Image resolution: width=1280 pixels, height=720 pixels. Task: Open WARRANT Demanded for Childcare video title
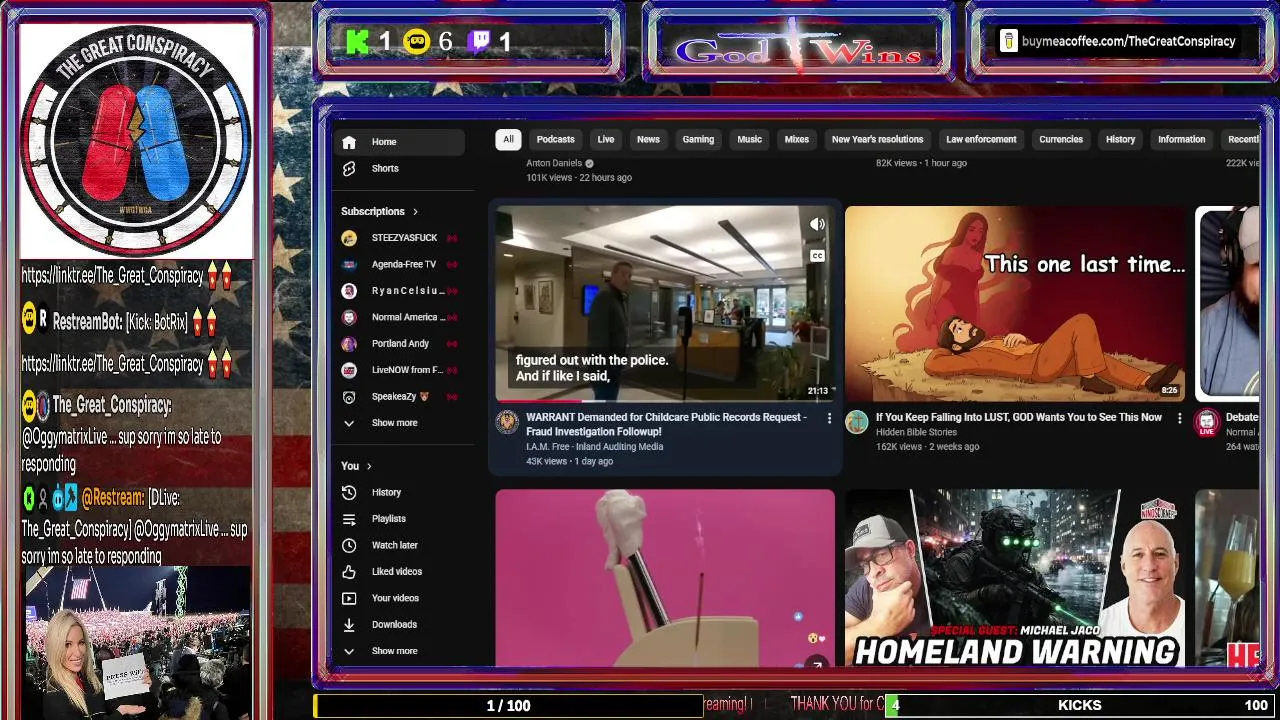click(666, 424)
